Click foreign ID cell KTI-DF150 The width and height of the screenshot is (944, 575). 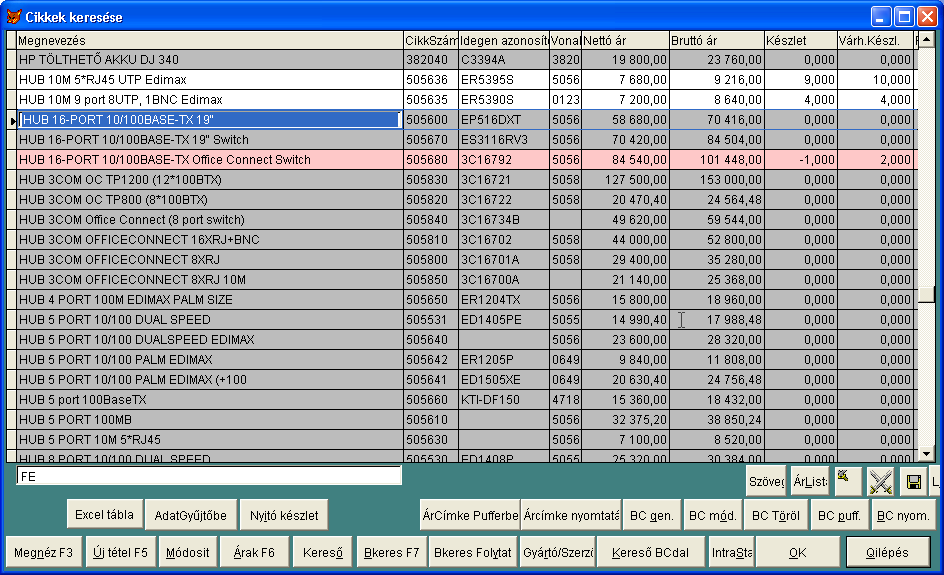click(504, 400)
